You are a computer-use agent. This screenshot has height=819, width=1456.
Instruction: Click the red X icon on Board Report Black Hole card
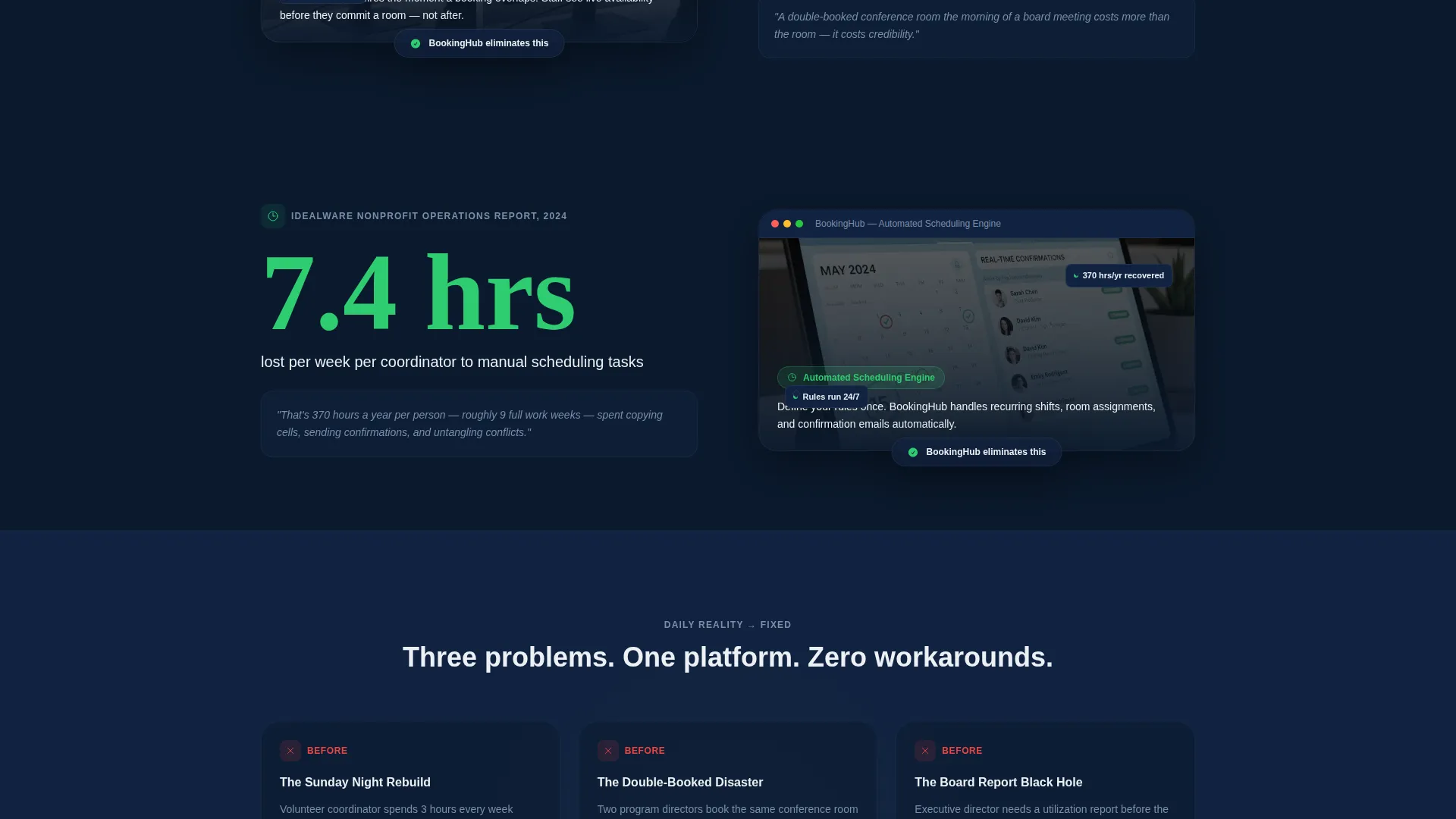point(925,751)
